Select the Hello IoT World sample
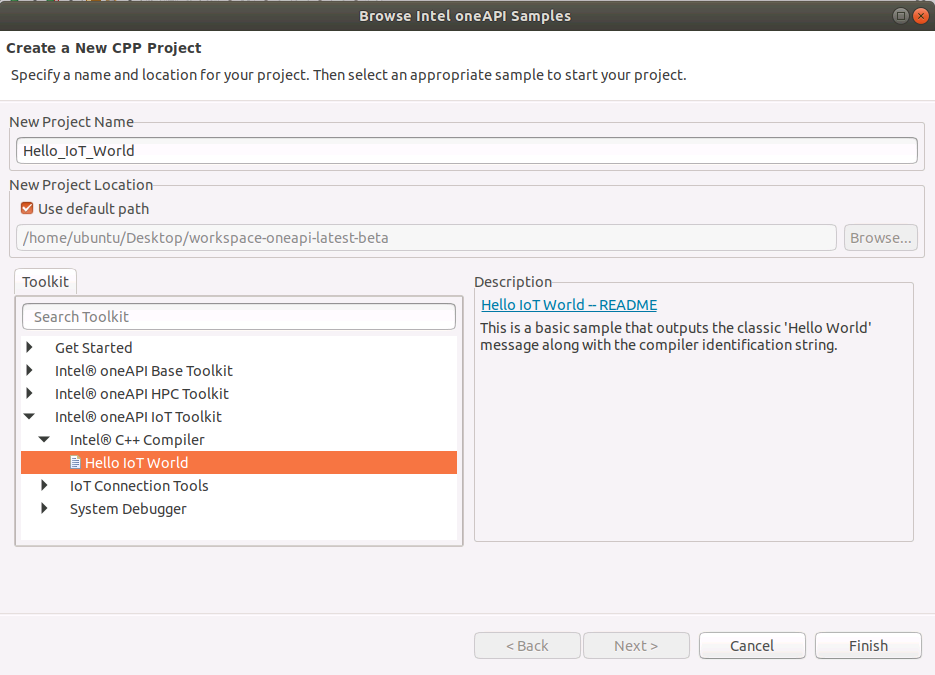Image resolution: width=935 pixels, height=675 pixels. 136,463
